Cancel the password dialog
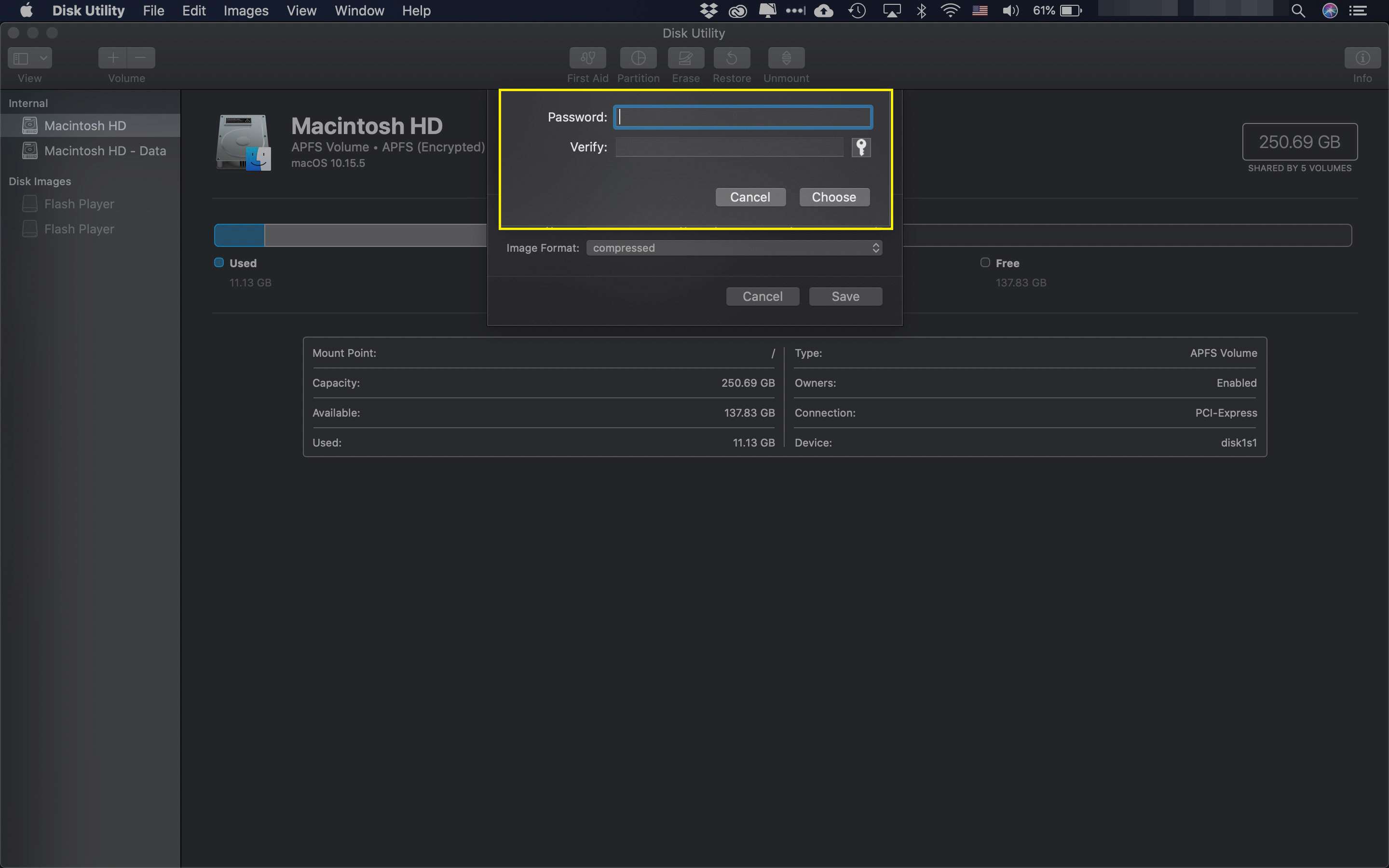Image resolution: width=1389 pixels, height=868 pixels. [750, 197]
